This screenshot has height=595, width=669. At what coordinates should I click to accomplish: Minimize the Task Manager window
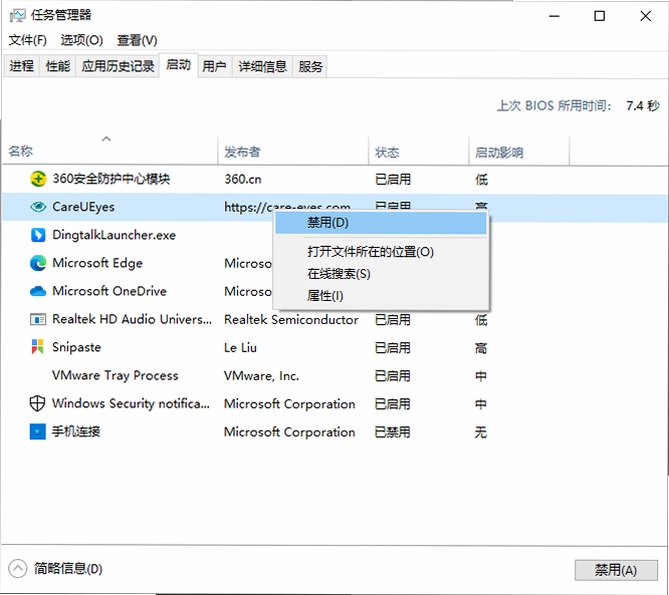[x=554, y=16]
